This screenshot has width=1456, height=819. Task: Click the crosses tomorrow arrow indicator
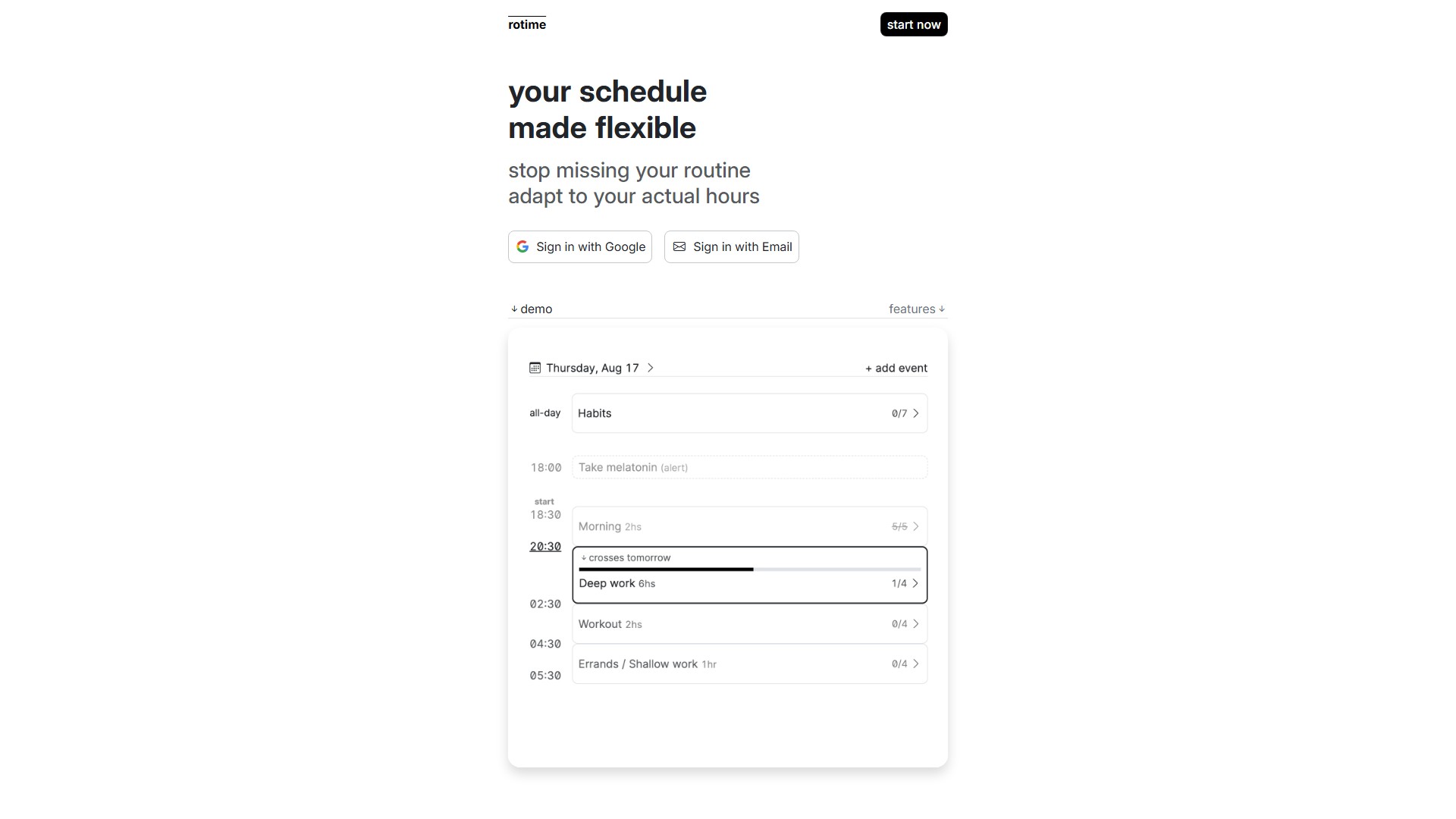584,558
